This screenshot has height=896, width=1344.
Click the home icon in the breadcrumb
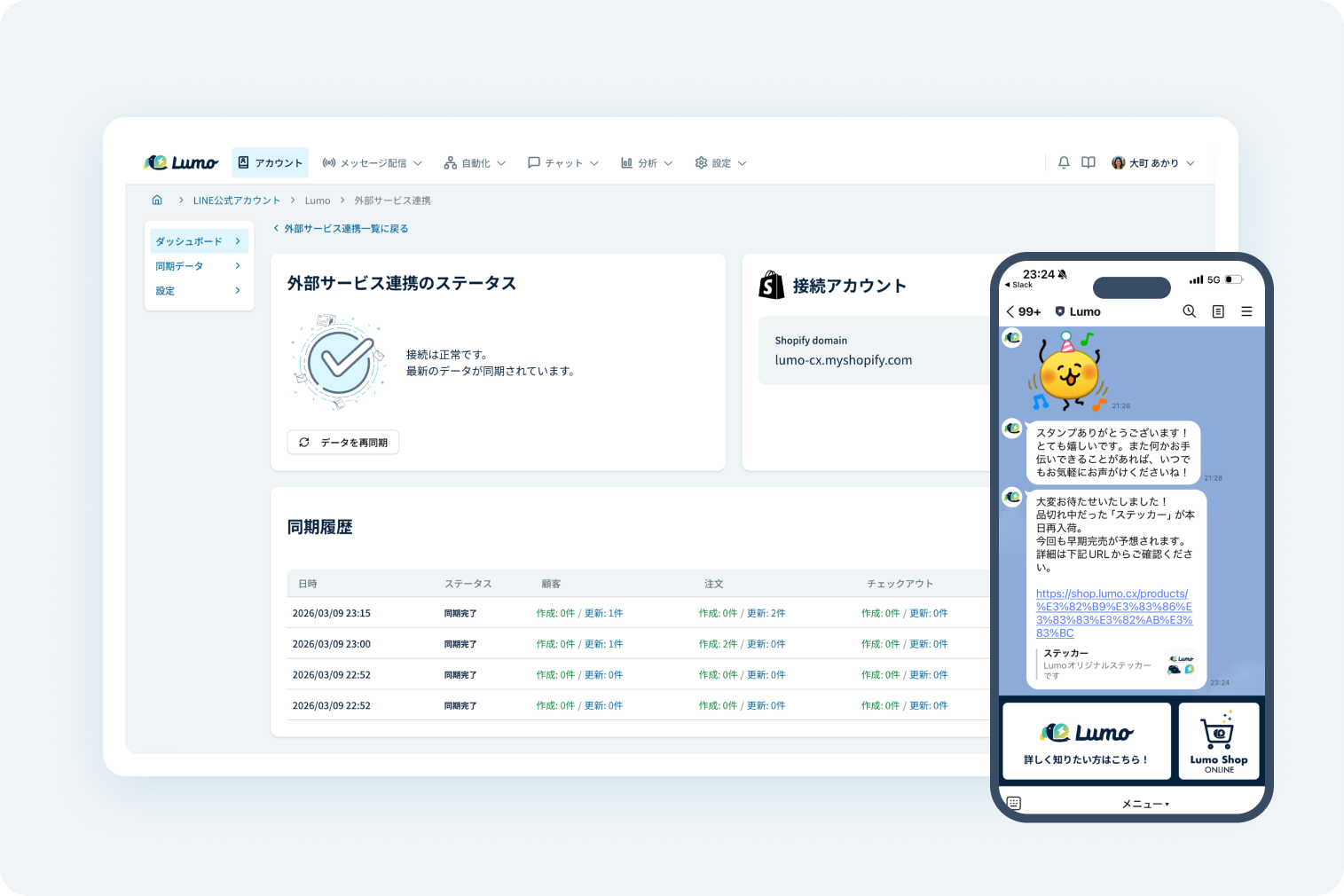point(157,200)
